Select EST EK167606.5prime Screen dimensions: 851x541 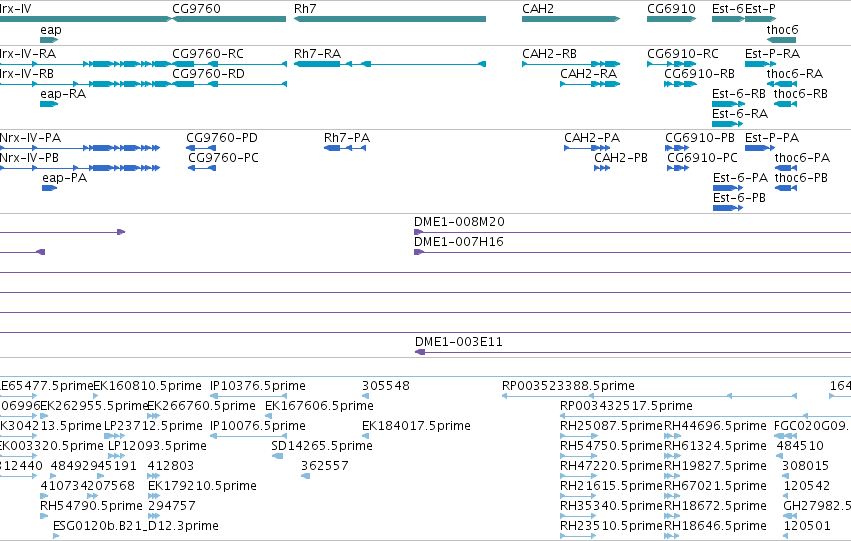(x=269, y=416)
